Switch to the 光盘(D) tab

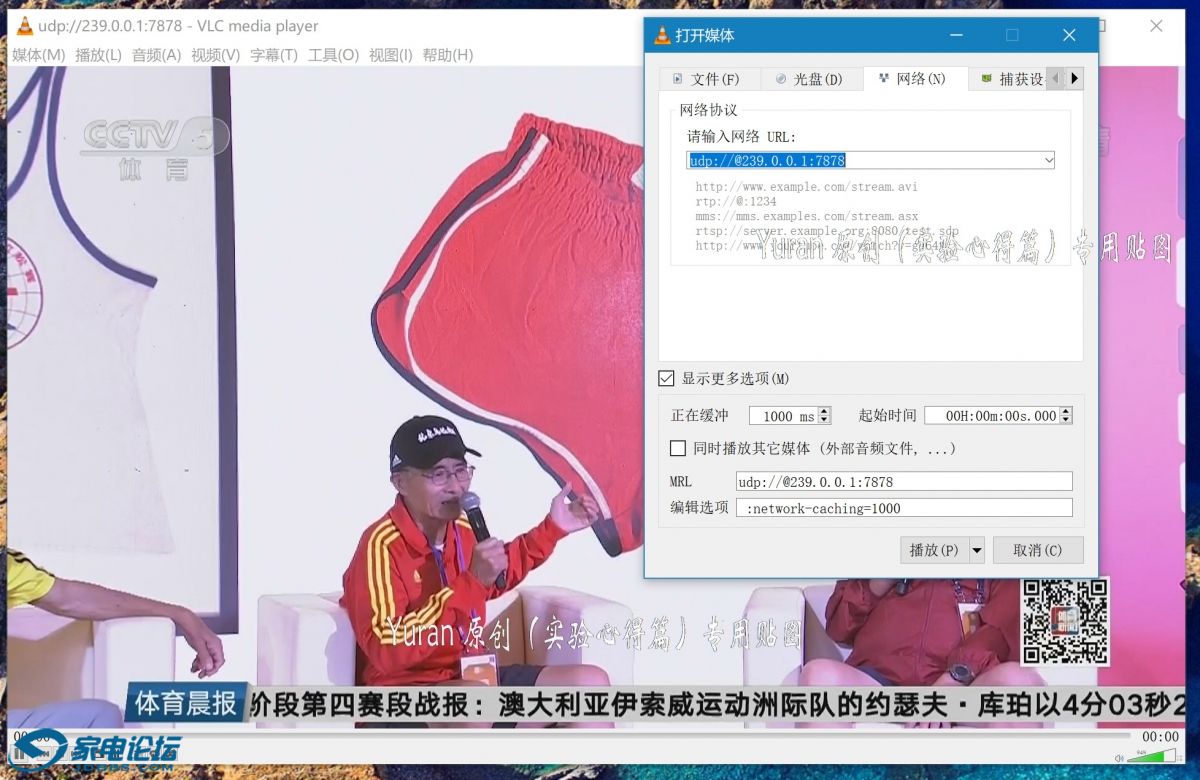(x=812, y=79)
